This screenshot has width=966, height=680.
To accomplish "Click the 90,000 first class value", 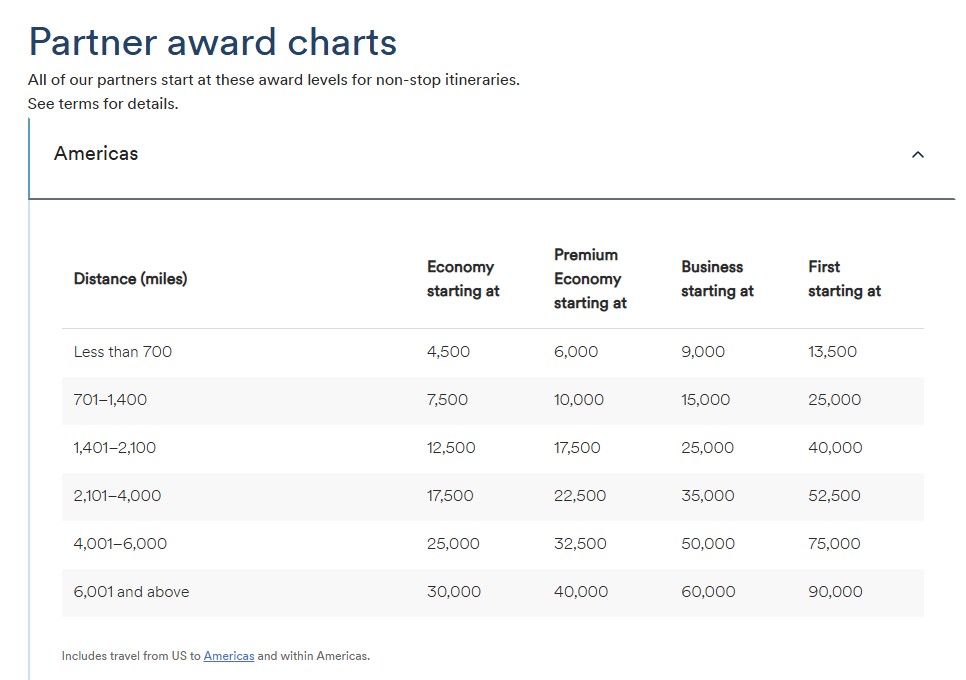I will [835, 592].
